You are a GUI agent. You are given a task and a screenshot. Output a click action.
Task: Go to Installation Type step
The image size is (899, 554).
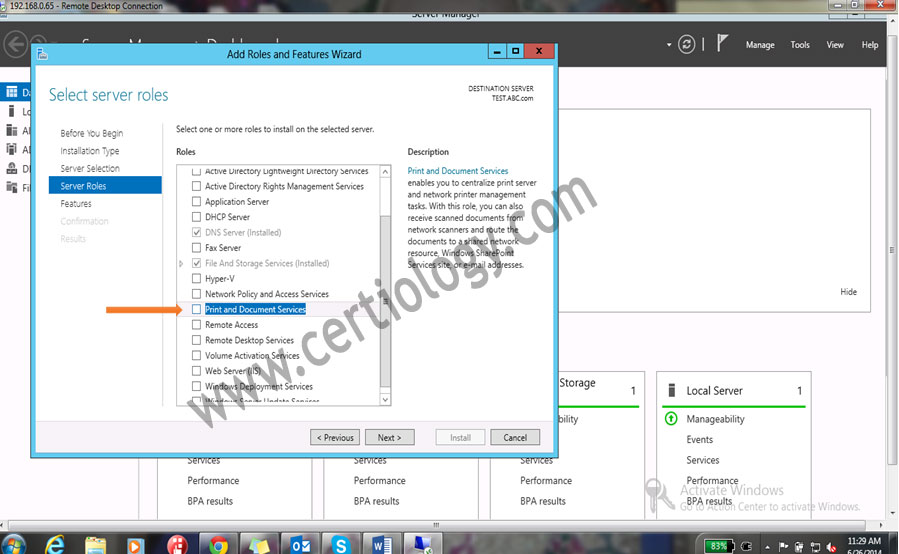pos(90,151)
